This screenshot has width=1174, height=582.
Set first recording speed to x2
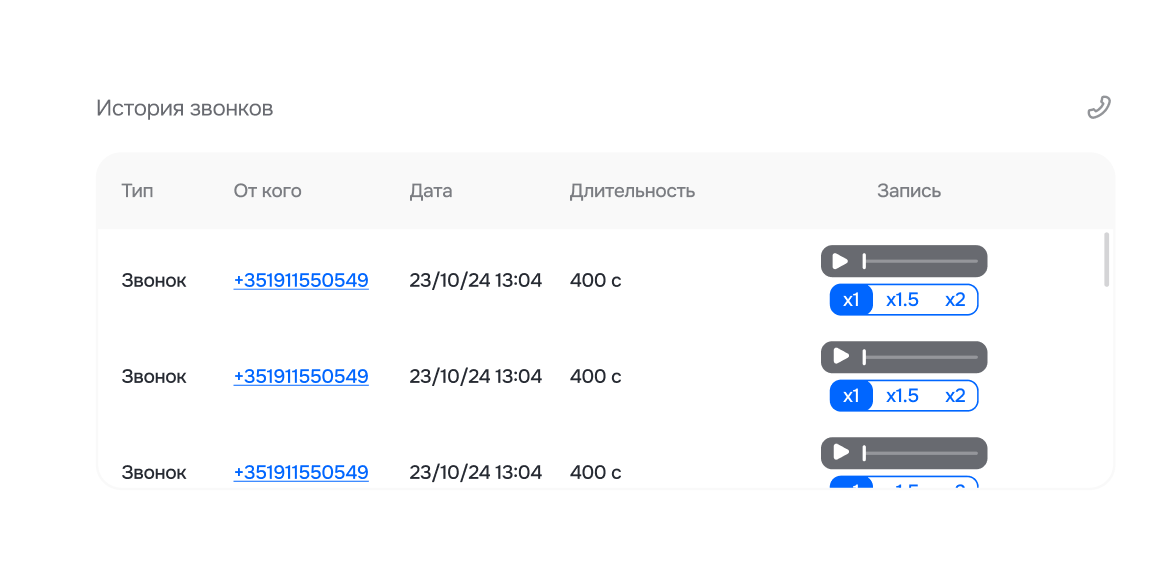pos(955,300)
